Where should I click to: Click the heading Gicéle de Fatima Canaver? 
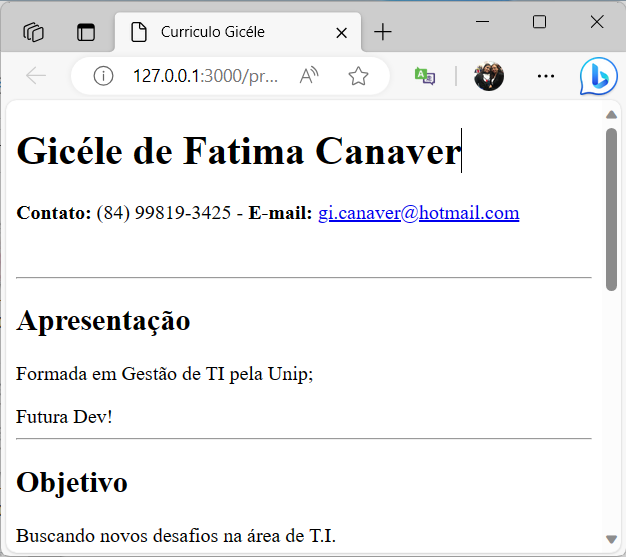(x=239, y=151)
